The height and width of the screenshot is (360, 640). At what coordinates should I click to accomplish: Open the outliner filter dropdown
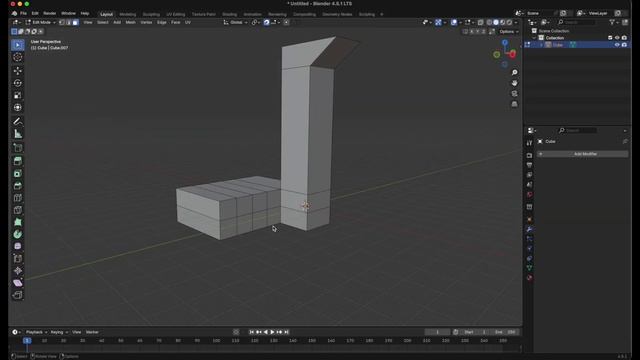613,22
